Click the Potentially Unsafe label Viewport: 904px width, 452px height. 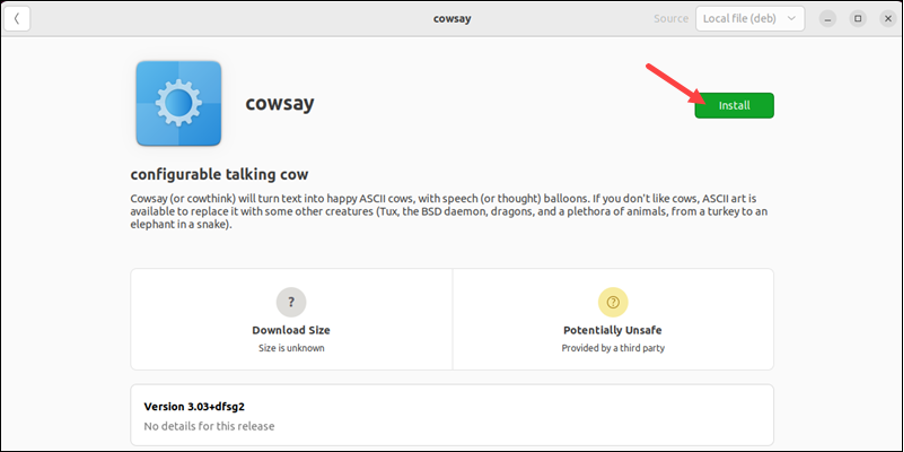click(612, 330)
